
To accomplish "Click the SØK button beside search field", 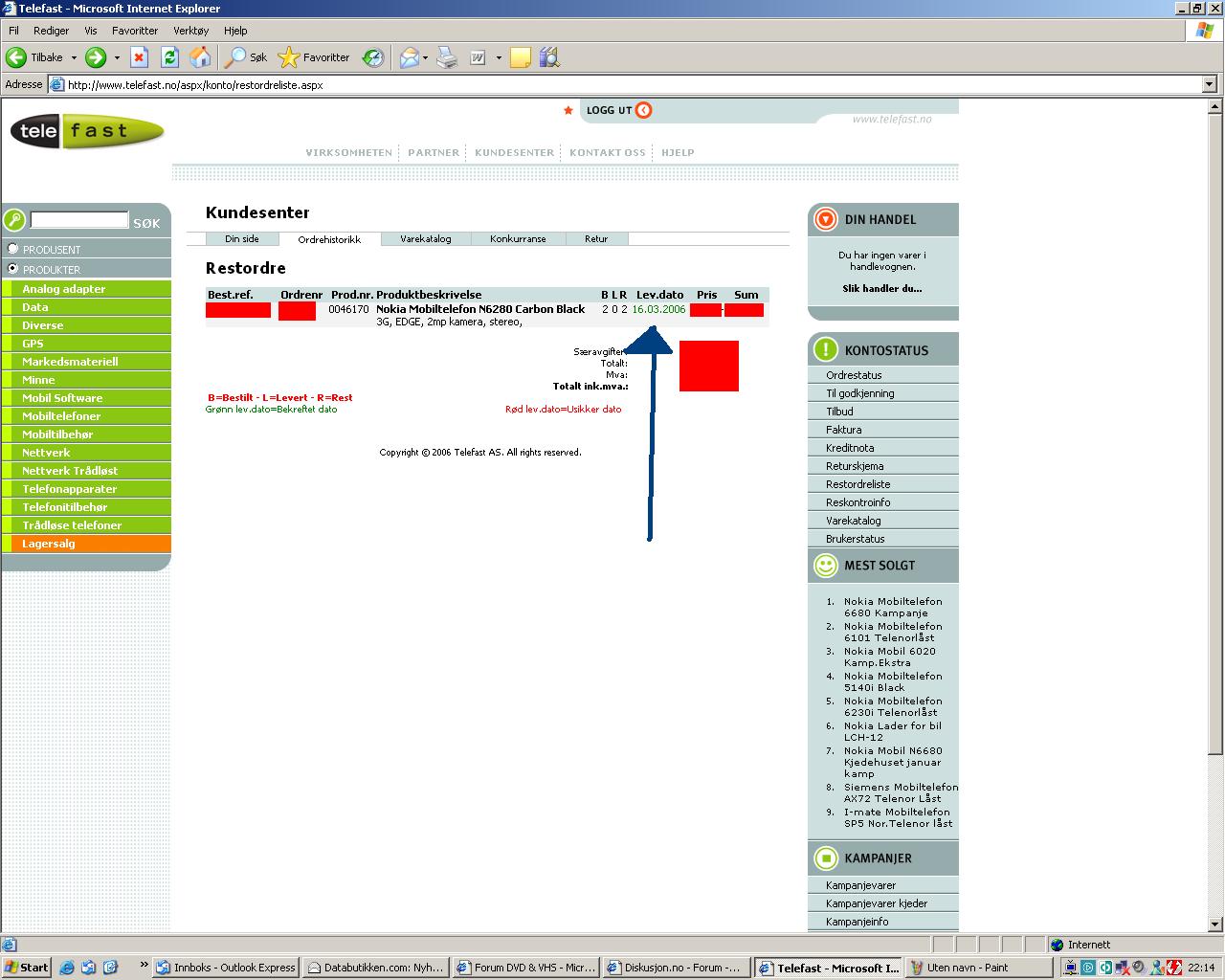I will pos(146,223).
